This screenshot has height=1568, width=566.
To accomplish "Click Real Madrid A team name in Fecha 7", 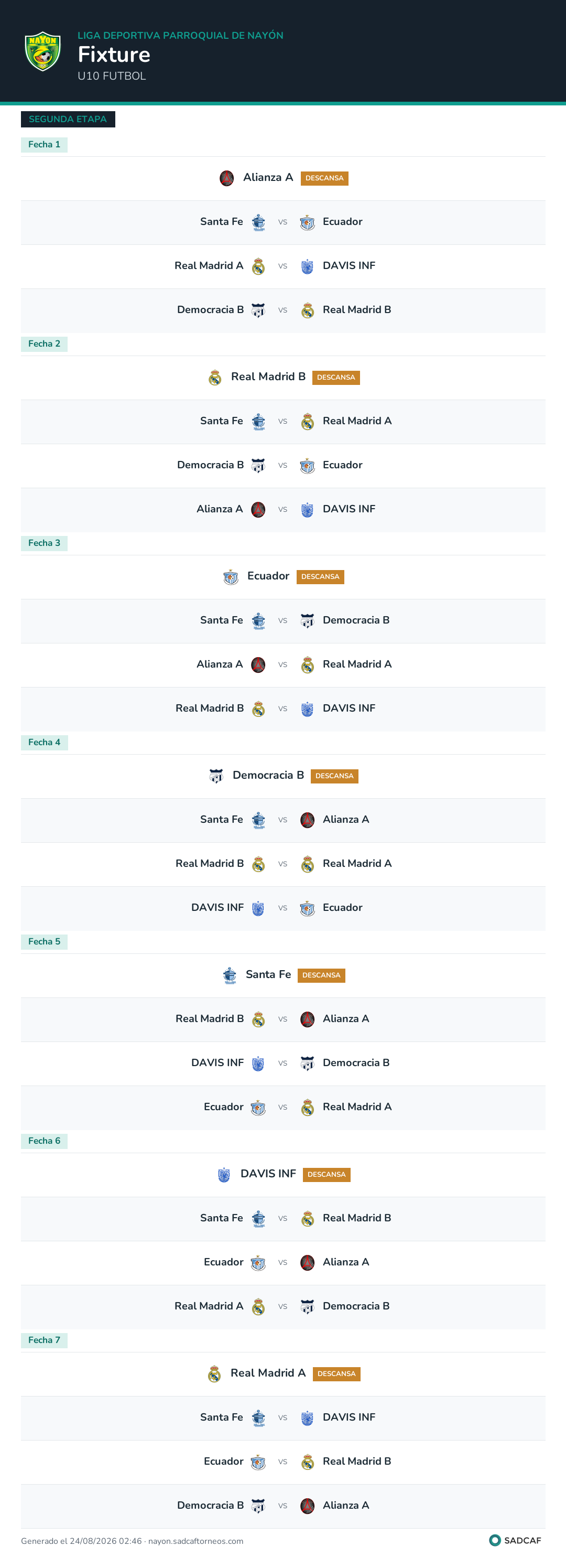I will click(268, 1373).
